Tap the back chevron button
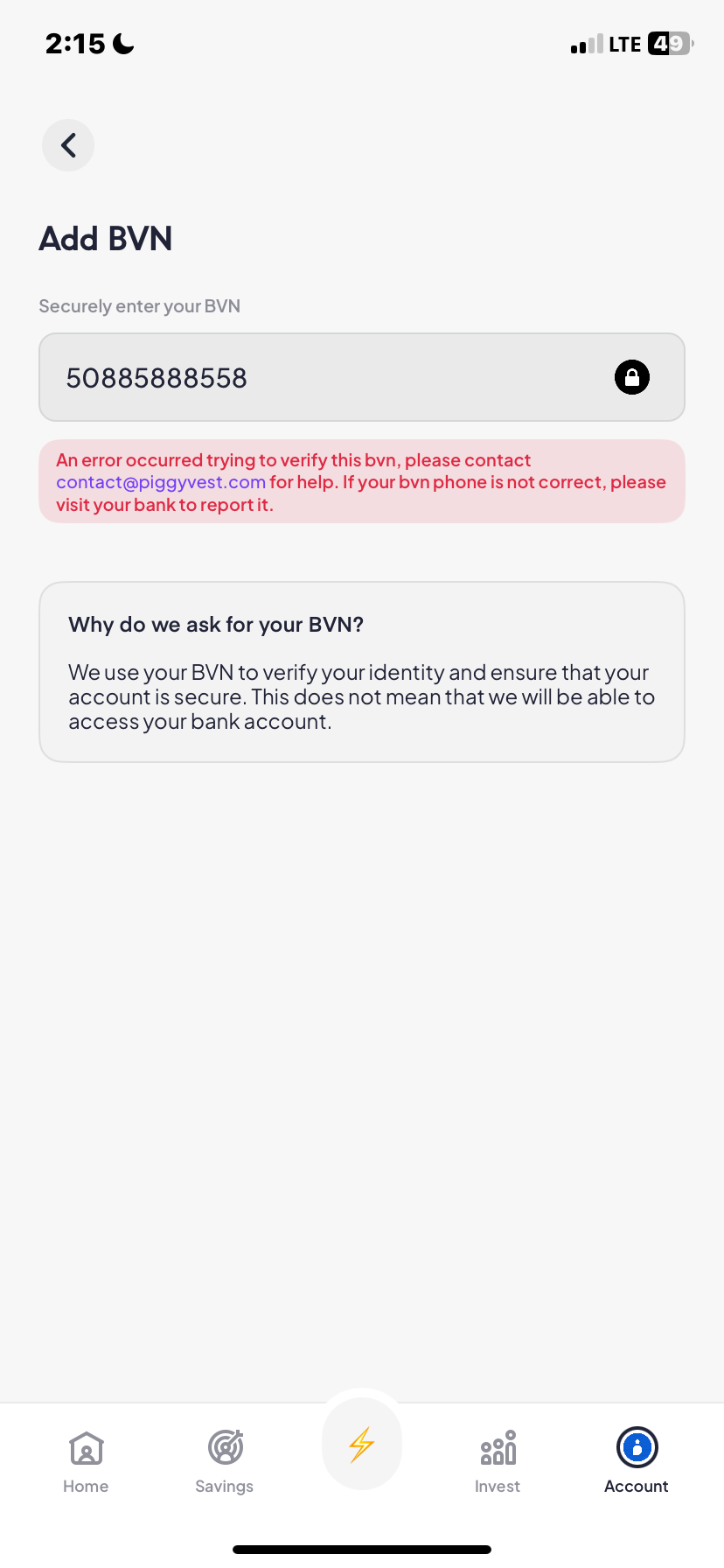Viewport: 724px width, 1568px height. tap(68, 145)
